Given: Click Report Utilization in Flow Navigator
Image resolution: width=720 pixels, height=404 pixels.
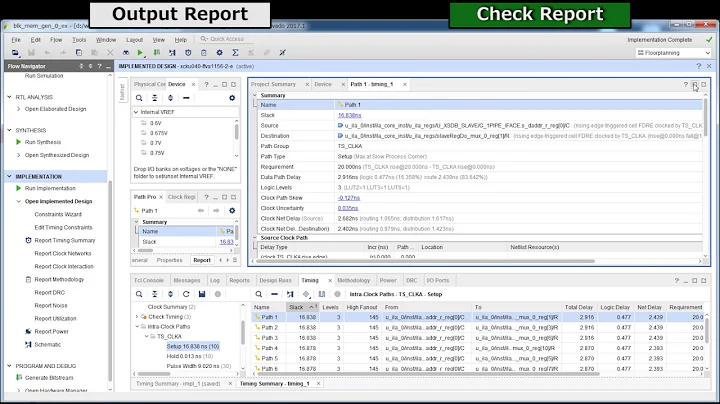Looking at the screenshot, I should 55,319.
